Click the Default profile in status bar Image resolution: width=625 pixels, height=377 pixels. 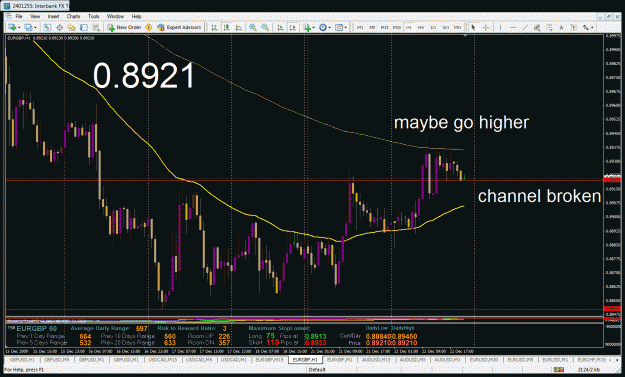[x=317, y=370]
